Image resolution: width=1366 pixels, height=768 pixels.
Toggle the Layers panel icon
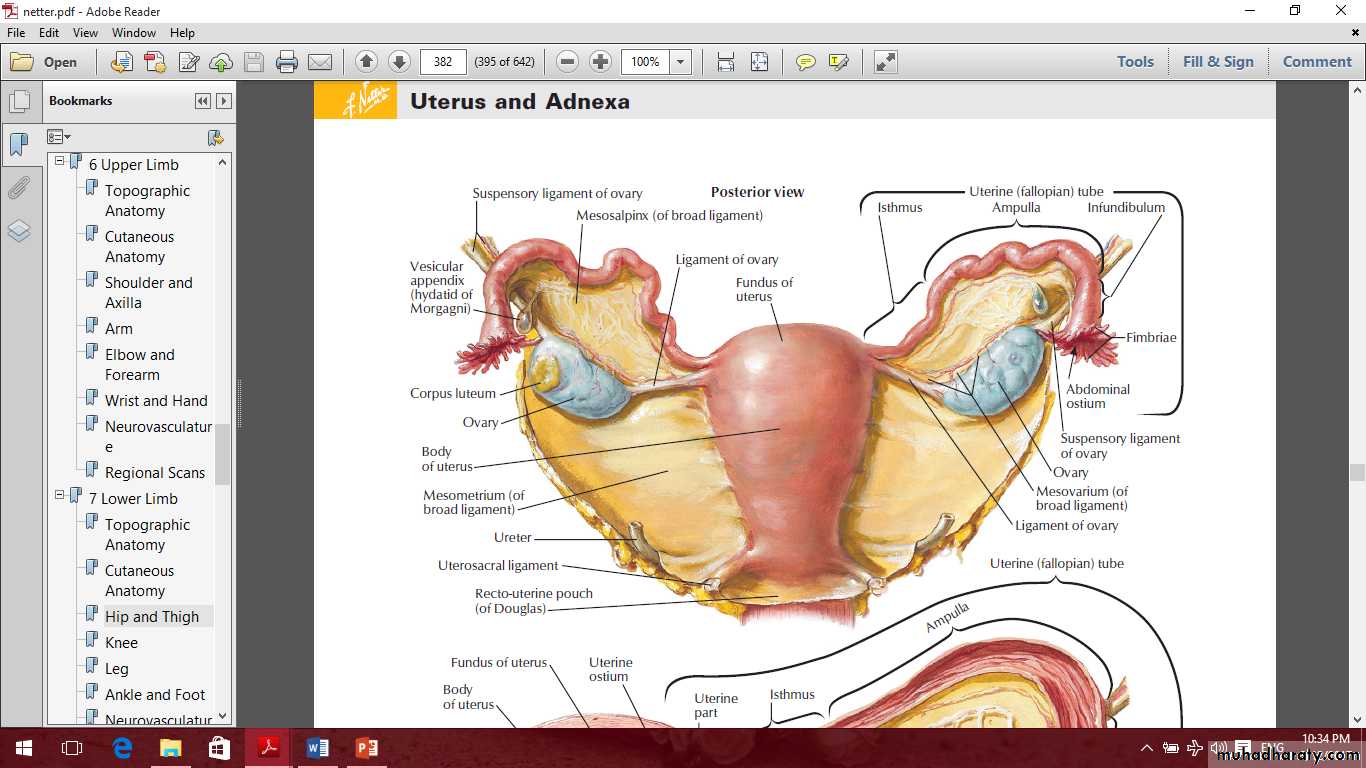[19, 231]
